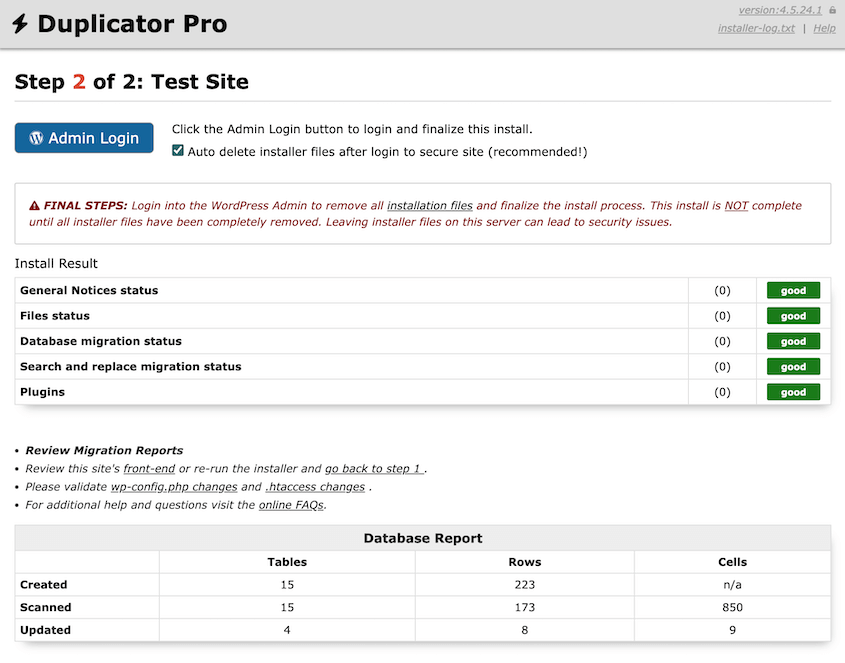Click the installation files link
Image resolution: width=845 pixels, height=663 pixels.
click(430, 205)
